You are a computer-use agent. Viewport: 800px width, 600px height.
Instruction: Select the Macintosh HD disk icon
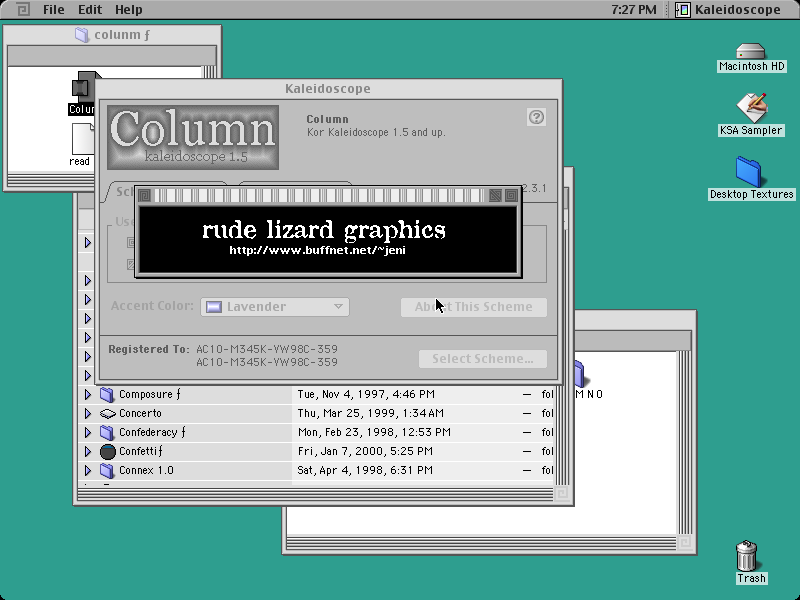tap(751, 52)
